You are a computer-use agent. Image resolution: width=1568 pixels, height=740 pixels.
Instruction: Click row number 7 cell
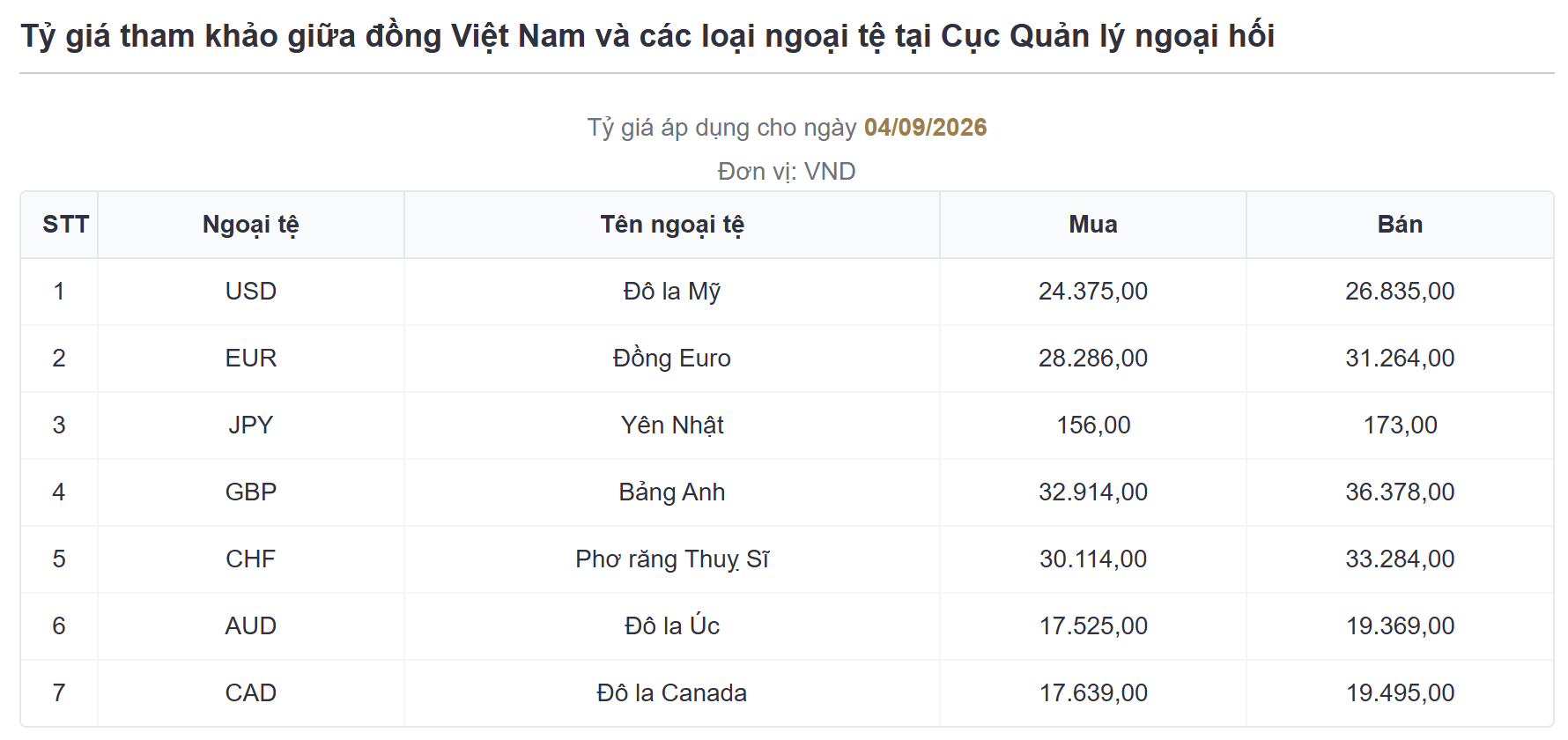click(x=59, y=693)
